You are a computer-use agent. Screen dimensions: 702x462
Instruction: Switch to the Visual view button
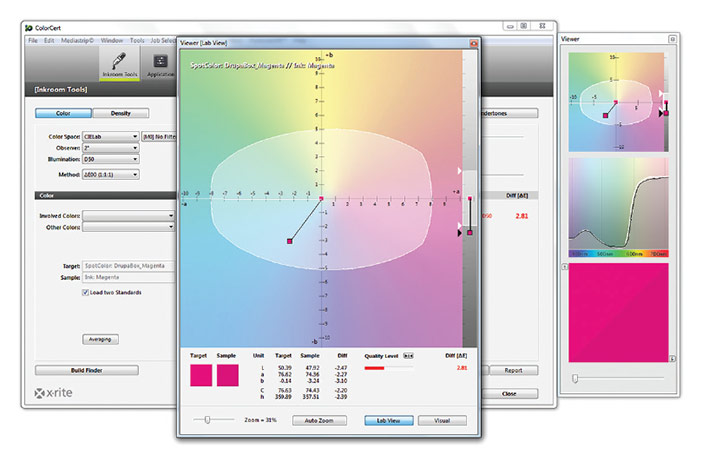coord(442,421)
